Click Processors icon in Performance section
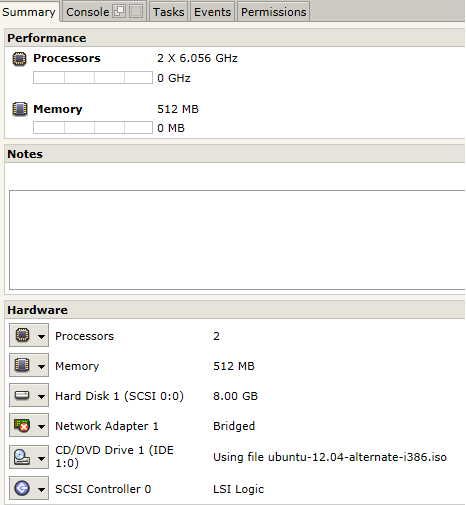Viewport: 466px width, 505px height. [19, 59]
